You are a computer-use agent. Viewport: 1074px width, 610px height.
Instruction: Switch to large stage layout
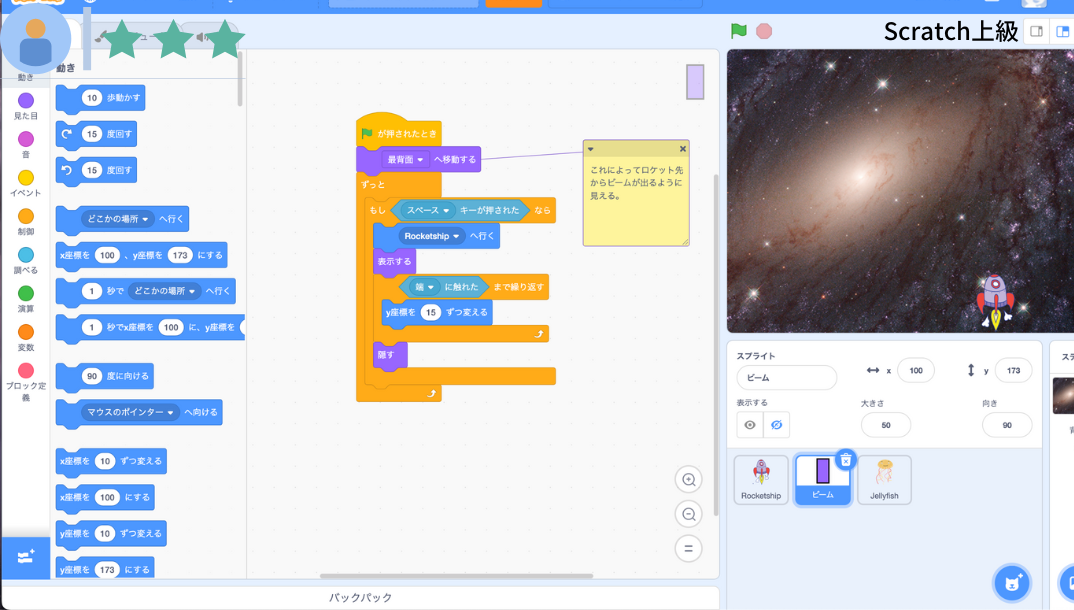pyautogui.click(x=1062, y=31)
